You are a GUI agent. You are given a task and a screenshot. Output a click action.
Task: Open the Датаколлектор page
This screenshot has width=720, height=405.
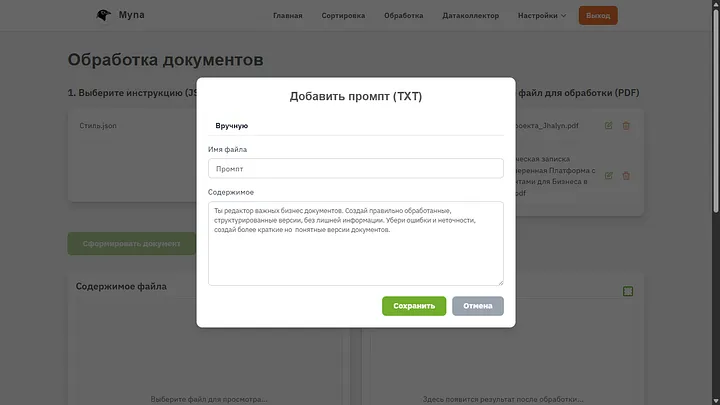[470, 16]
